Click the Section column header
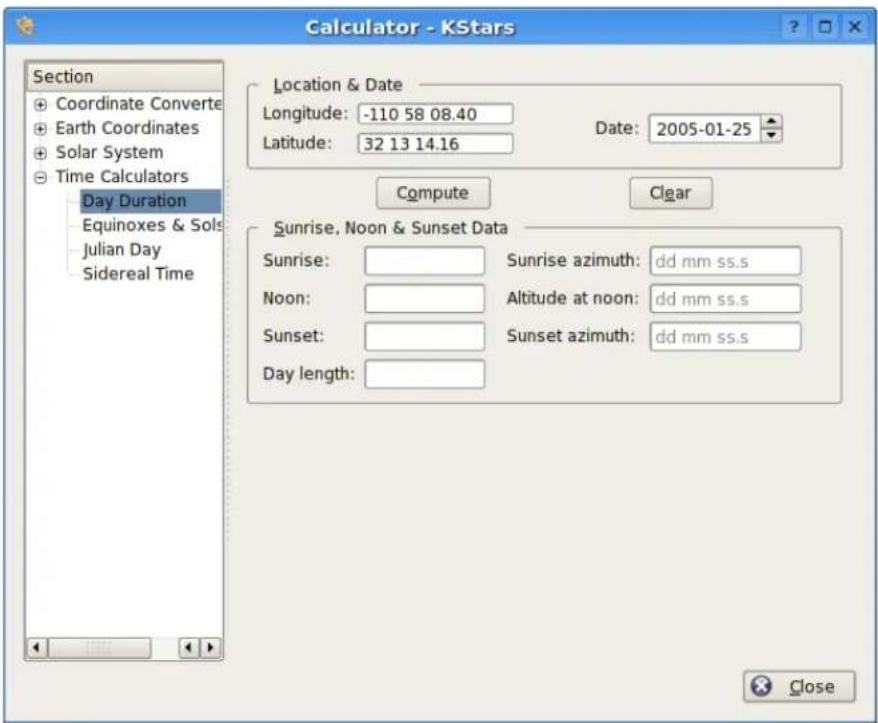This screenshot has height=723, width=878. pos(124,76)
